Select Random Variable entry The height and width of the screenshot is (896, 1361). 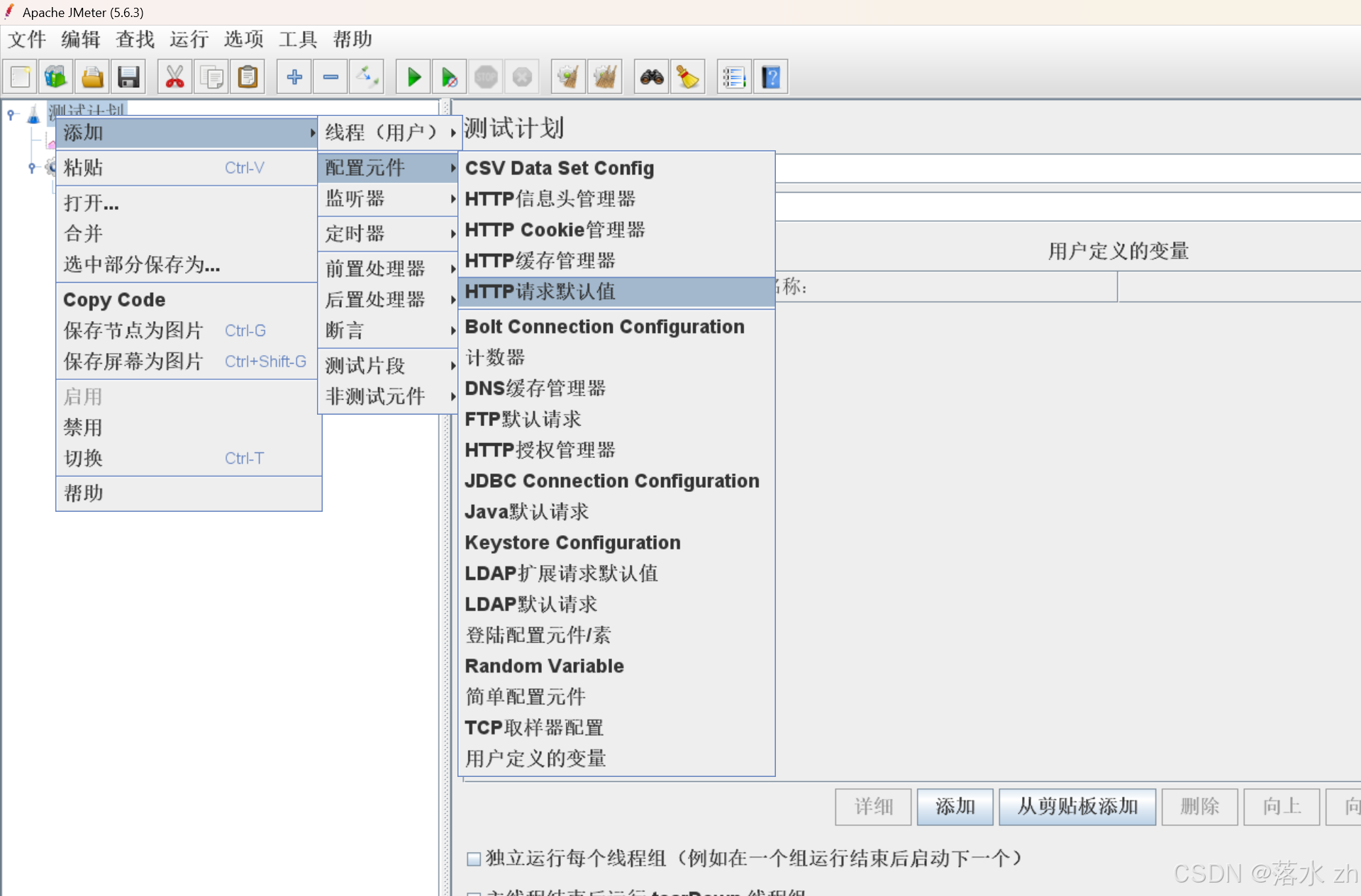pos(616,666)
